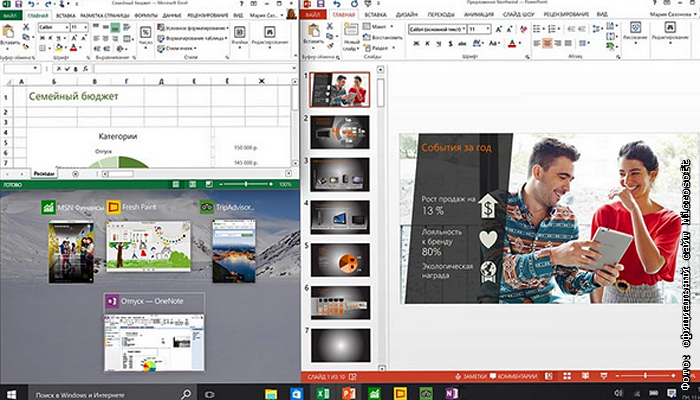Screen dimensions: 700x400
Task: Expand Excel's Условное форматирование dropdown
Action: click(x=194, y=29)
